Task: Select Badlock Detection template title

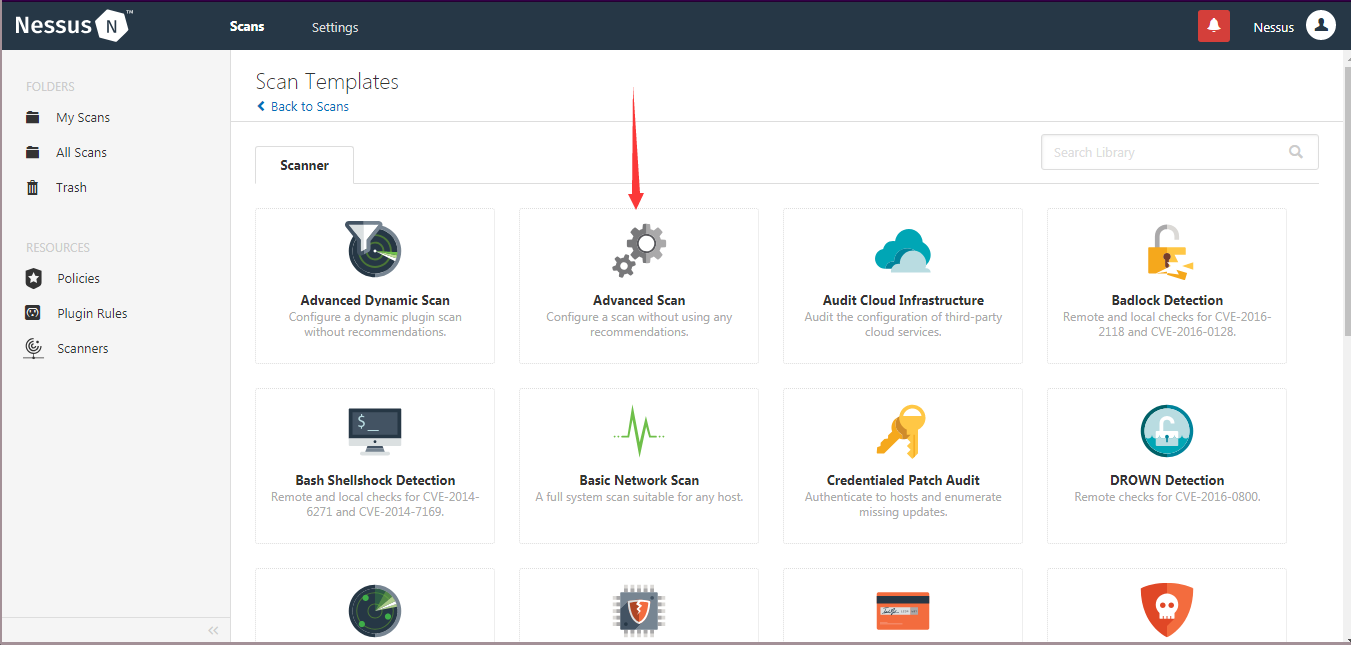Action: (1167, 300)
